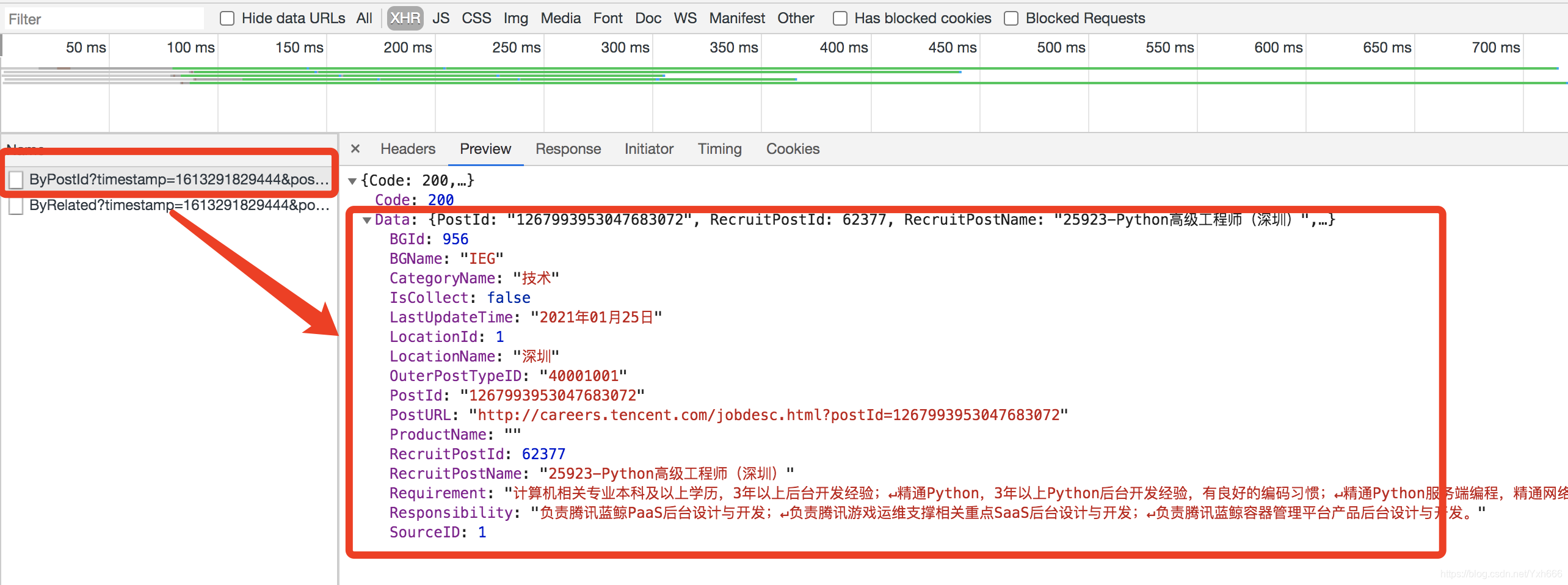Click the 700 ms timeline marker
The width and height of the screenshot is (1568, 585).
coord(1496,48)
